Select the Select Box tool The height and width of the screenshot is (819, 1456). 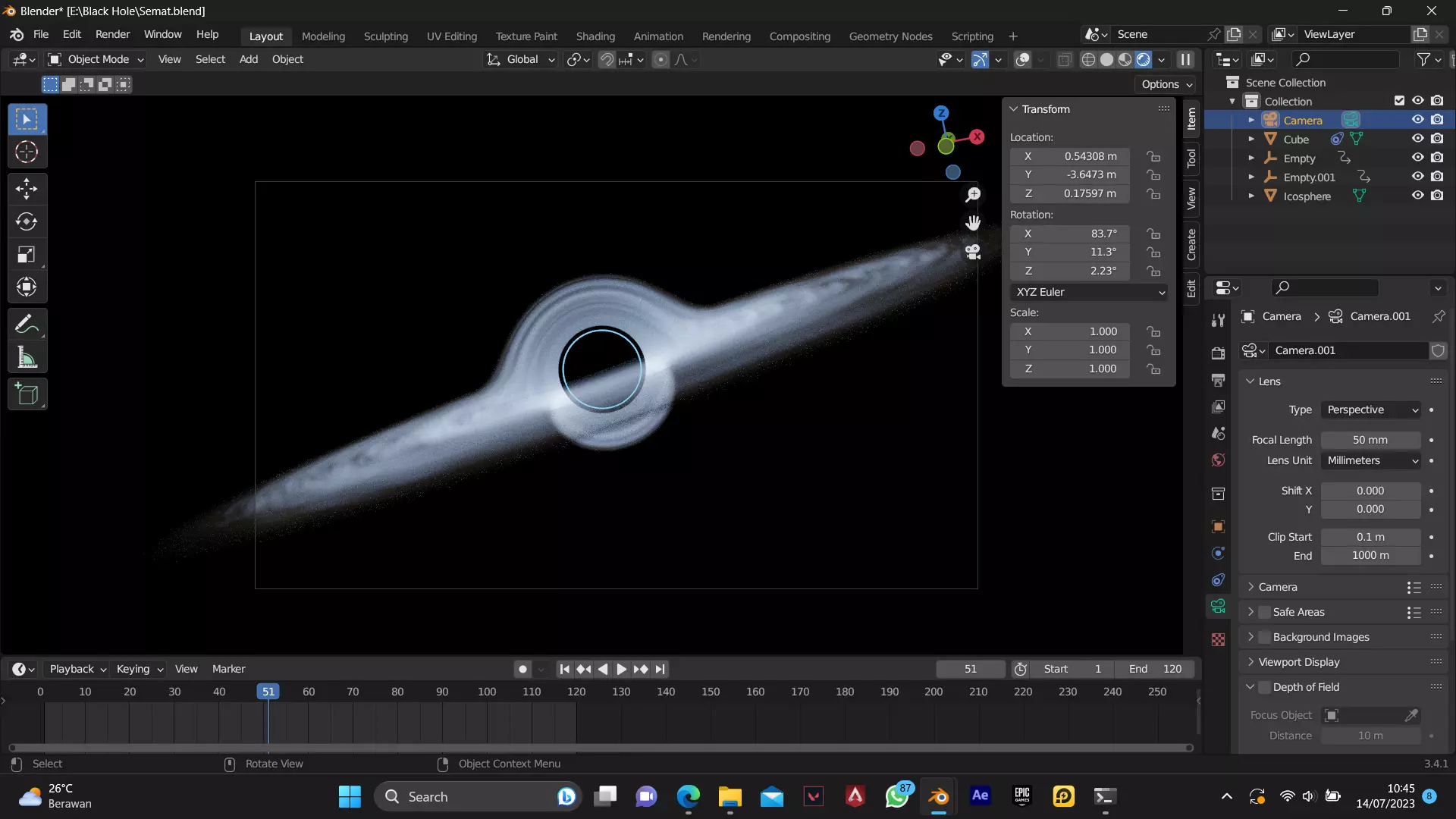coord(27,119)
